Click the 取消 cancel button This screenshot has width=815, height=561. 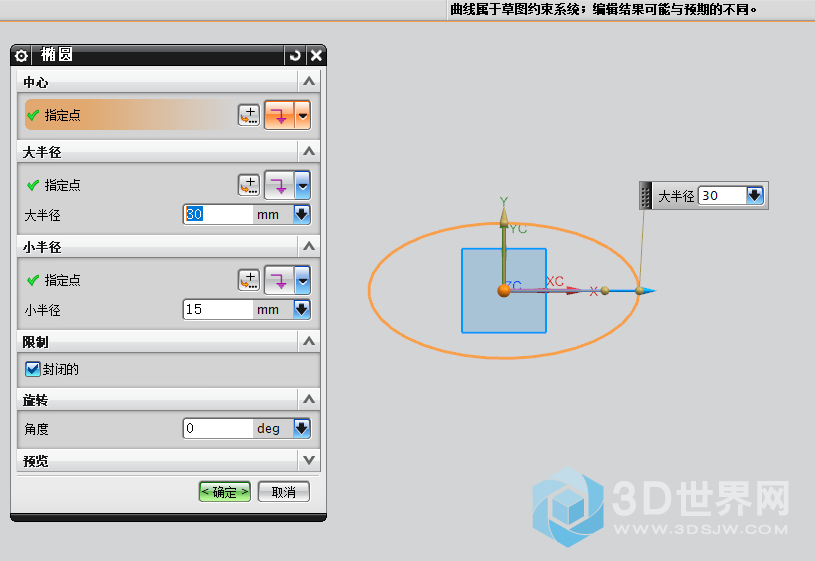[283, 492]
